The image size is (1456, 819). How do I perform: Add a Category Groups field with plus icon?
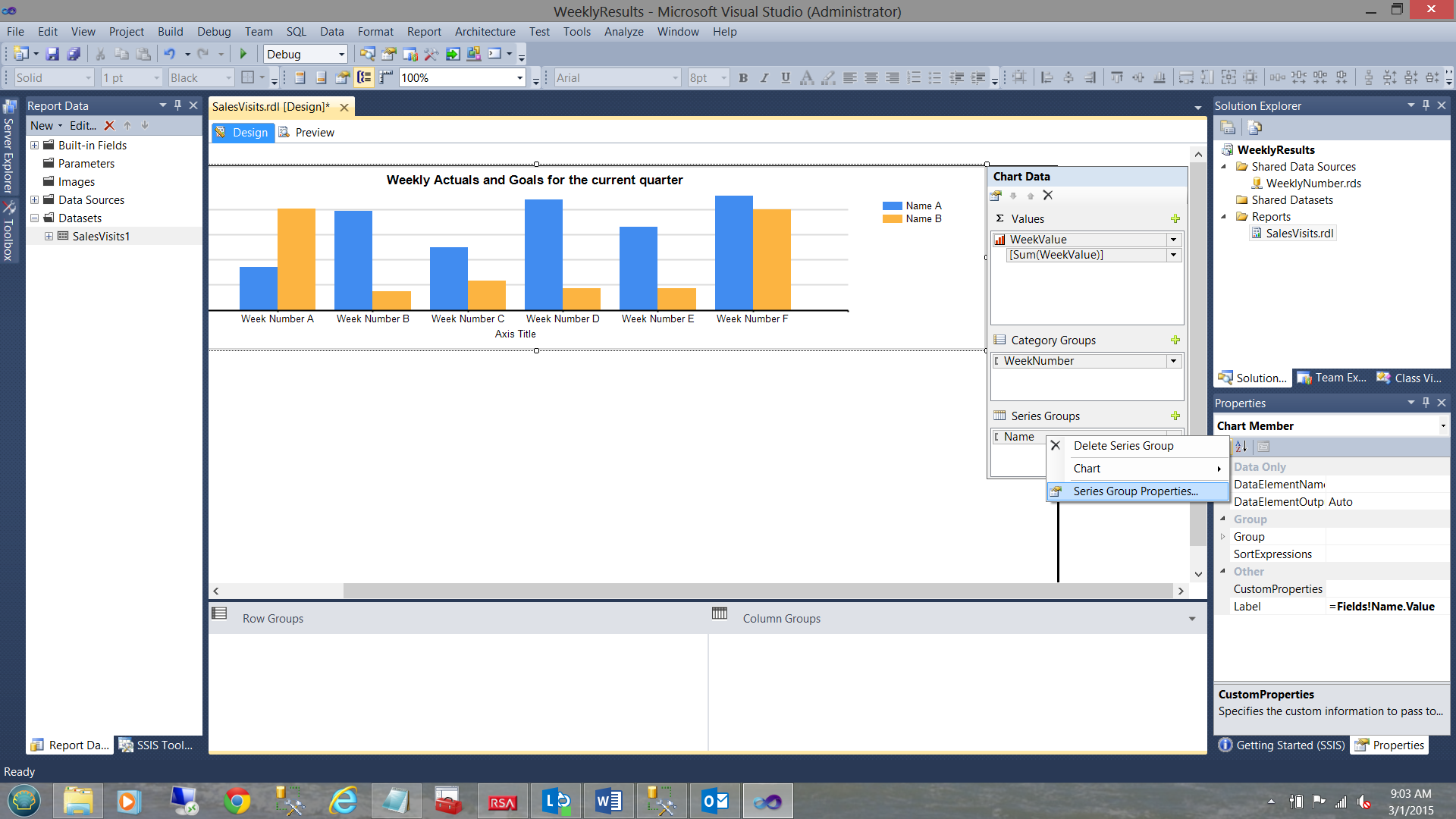1175,340
